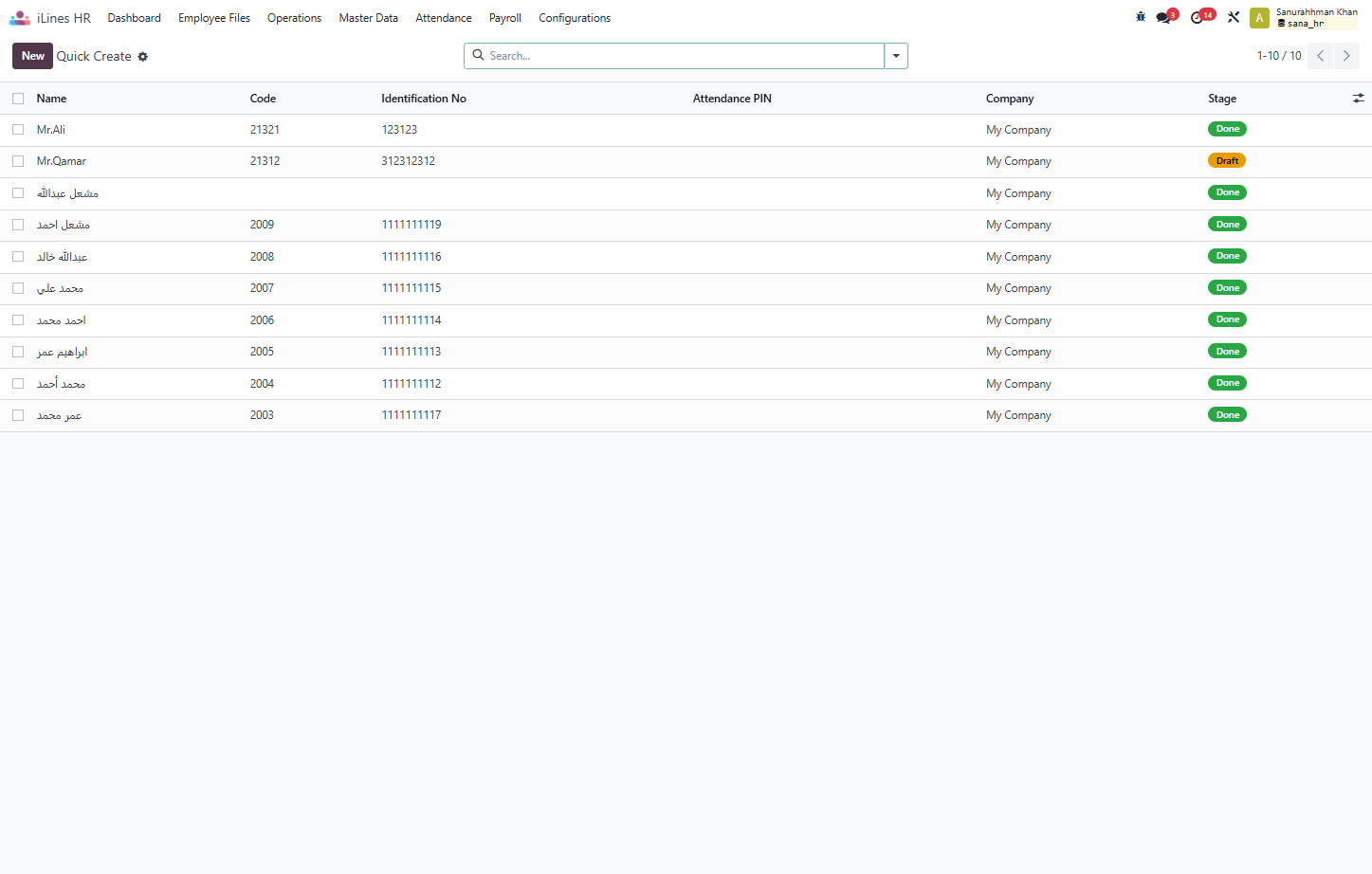Screen dimensions: 1372x874
Task: Open Sanurahhman Khan user menu
Action: pos(1316,18)
